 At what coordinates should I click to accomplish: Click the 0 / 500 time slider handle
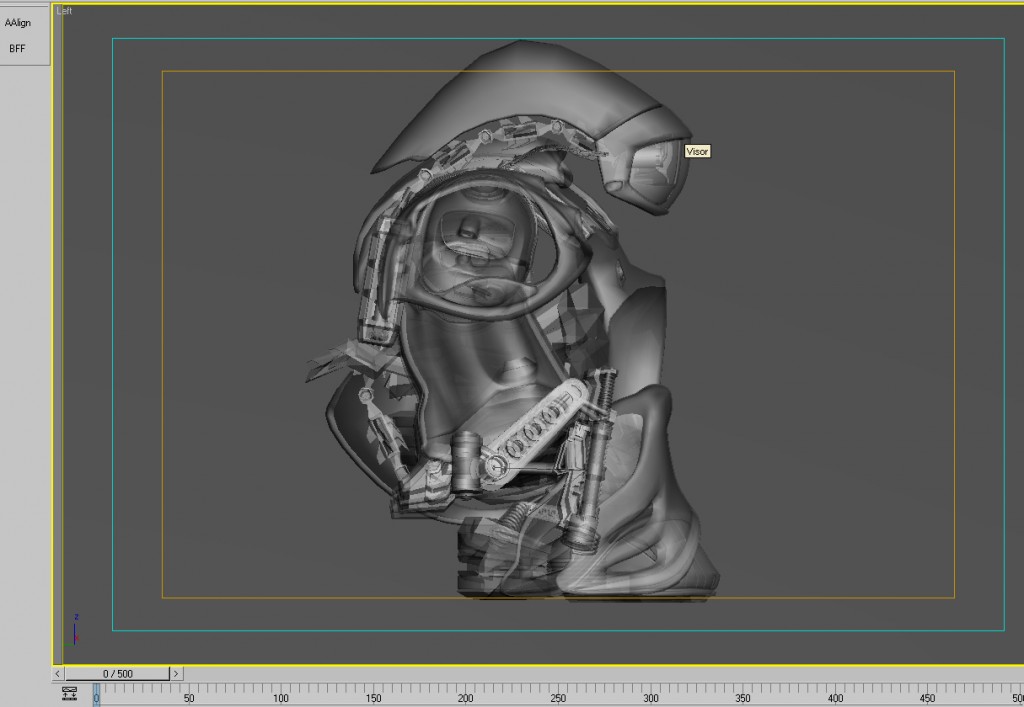click(x=117, y=674)
